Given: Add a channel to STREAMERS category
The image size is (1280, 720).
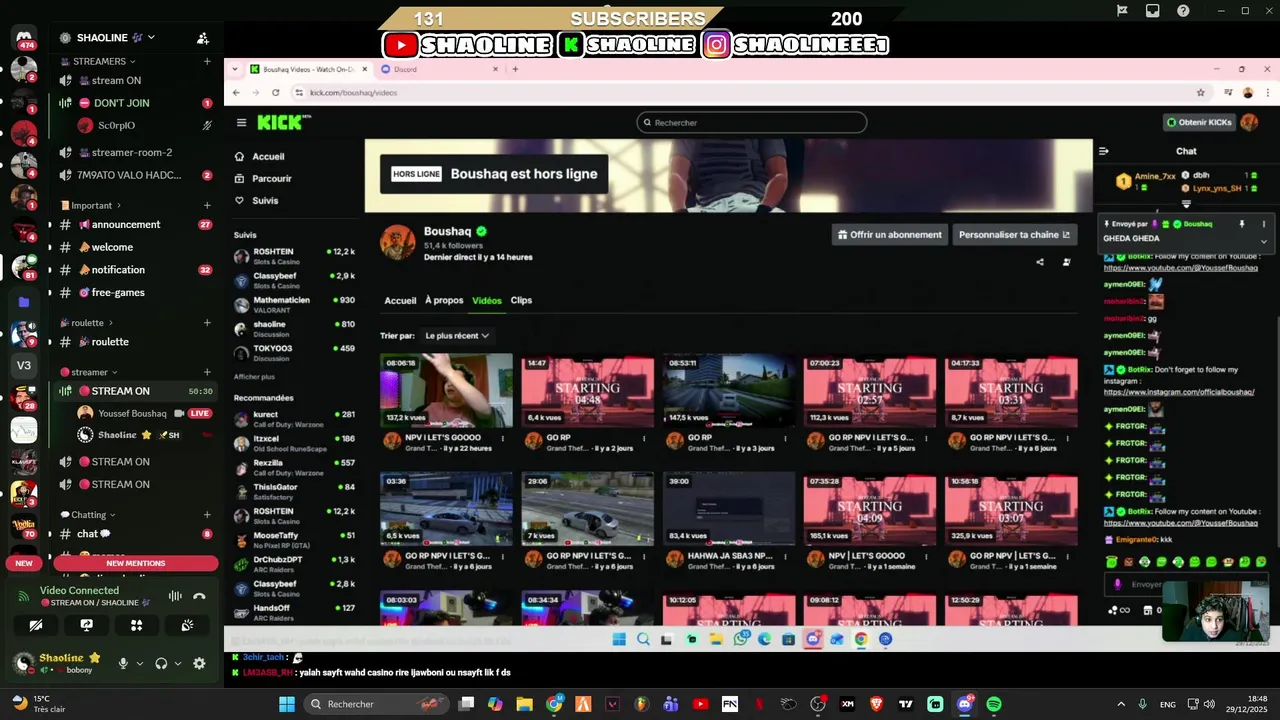Looking at the screenshot, I should click(207, 61).
